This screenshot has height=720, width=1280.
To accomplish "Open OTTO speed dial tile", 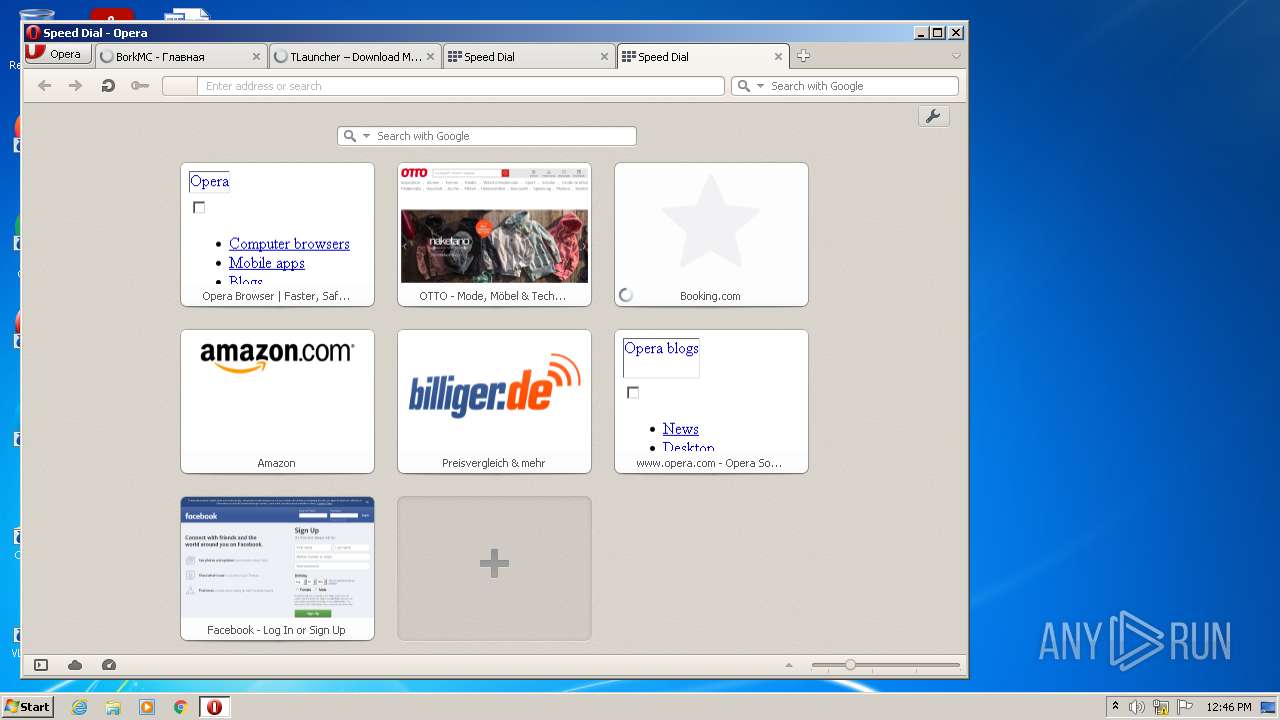I will 494,234.
